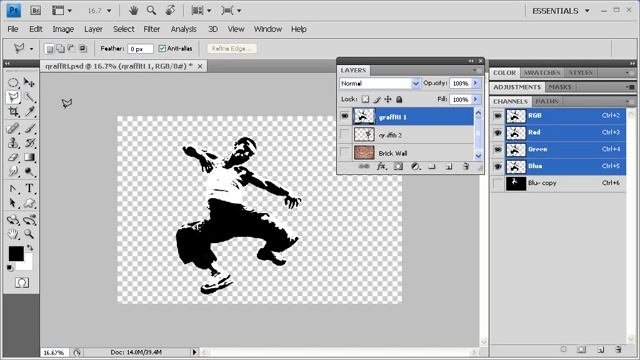Toggle visibility of Blue channel
This screenshot has width=640, height=360.
498,167
